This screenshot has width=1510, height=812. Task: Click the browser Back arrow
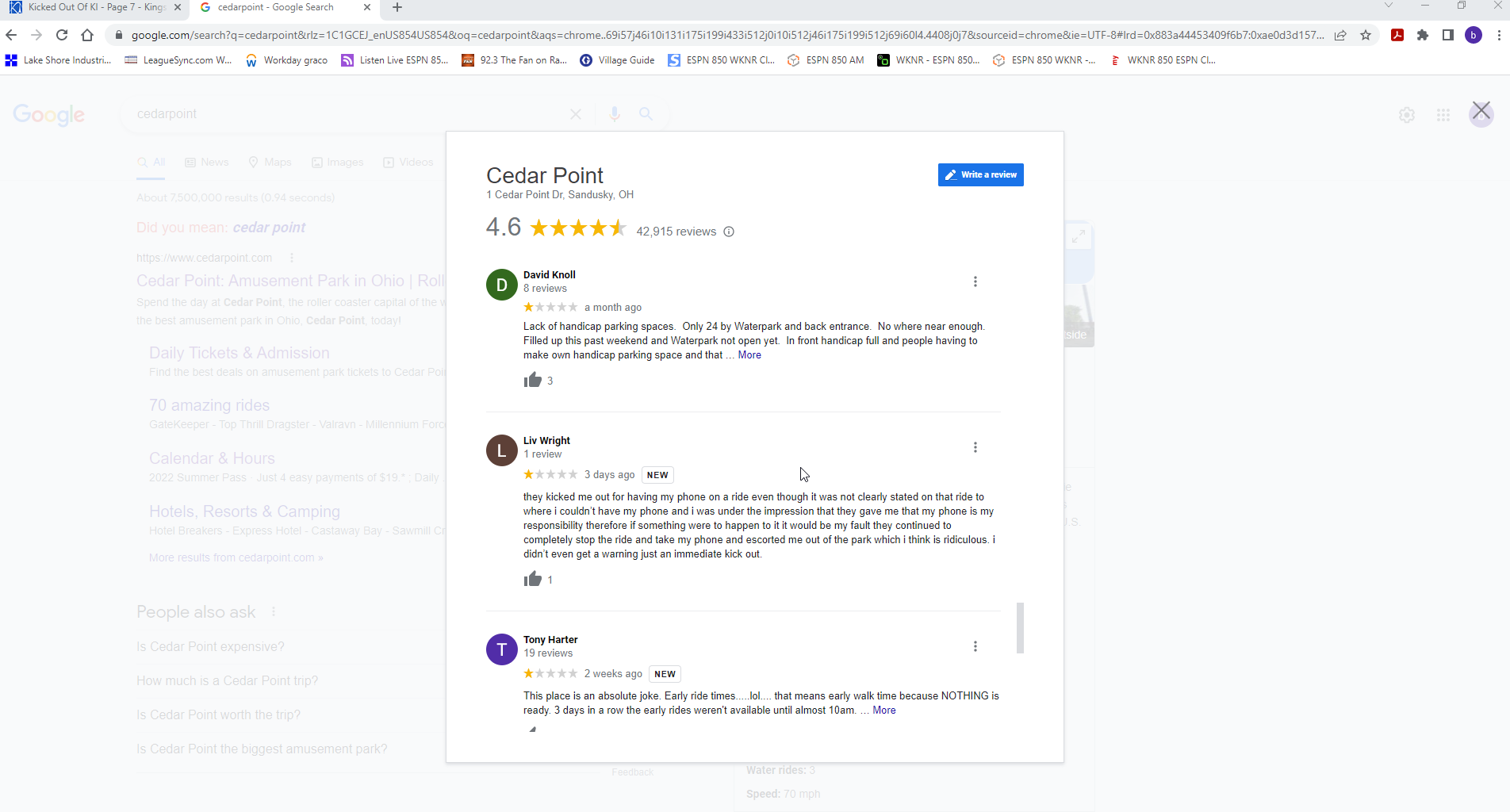11,35
